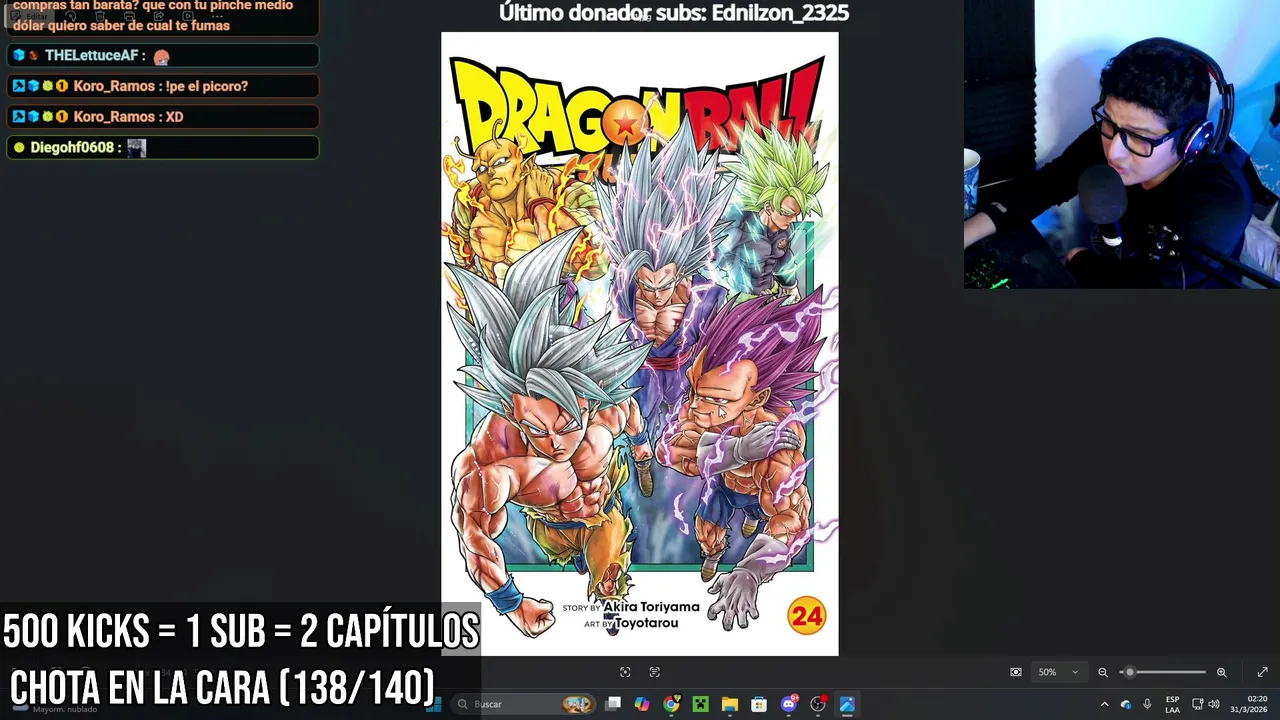Open Discord from the taskbar

(789, 704)
